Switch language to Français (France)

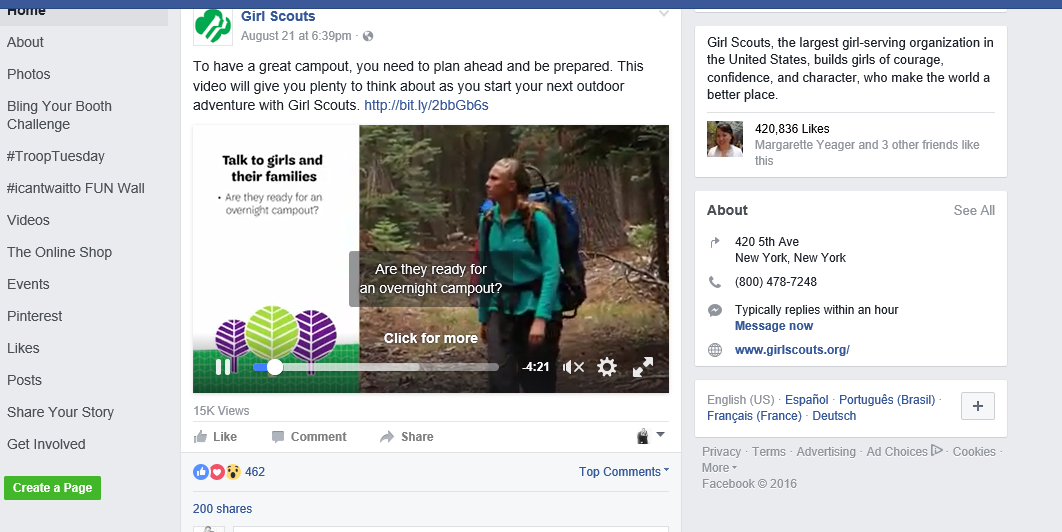coord(754,416)
